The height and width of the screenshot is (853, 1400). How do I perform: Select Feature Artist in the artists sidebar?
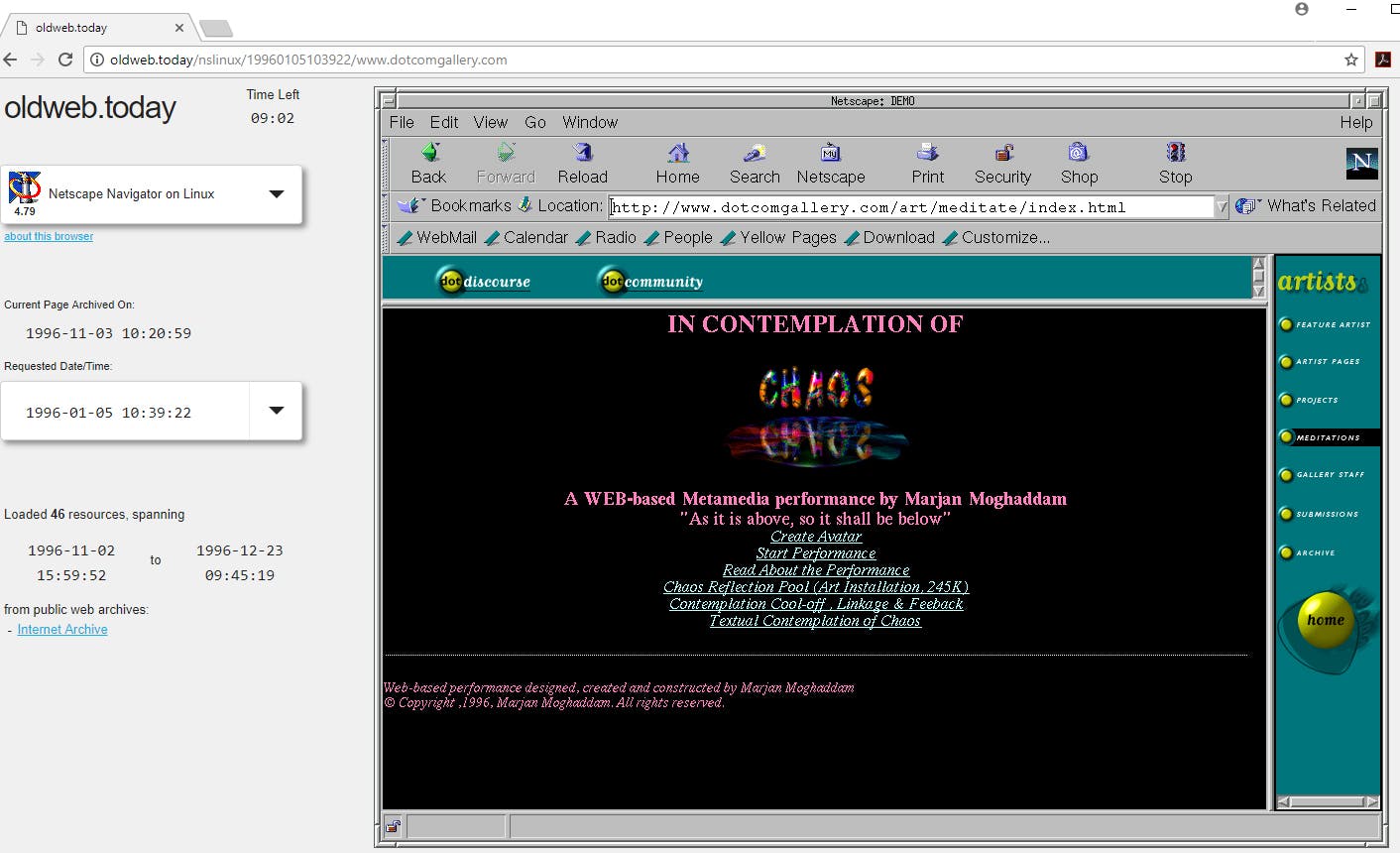click(x=1332, y=324)
